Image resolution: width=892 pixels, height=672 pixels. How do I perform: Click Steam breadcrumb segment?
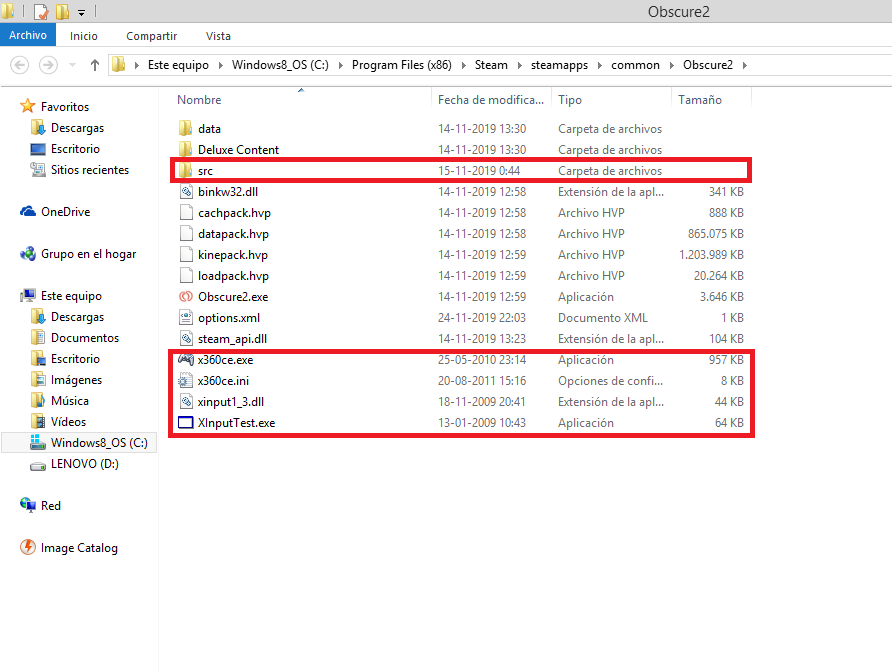pyautogui.click(x=491, y=65)
